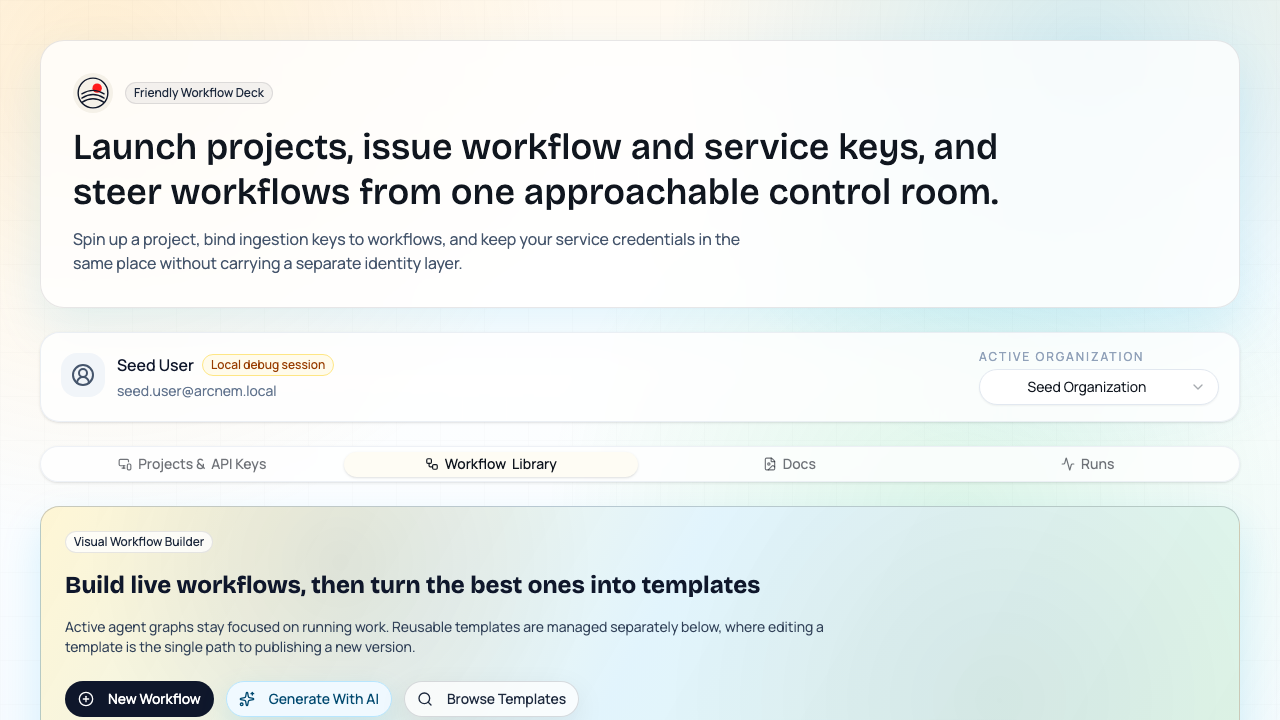Viewport: 1280px width, 720px height.
Task: Expand the Active Organization selector
Action: point(1098,387)
